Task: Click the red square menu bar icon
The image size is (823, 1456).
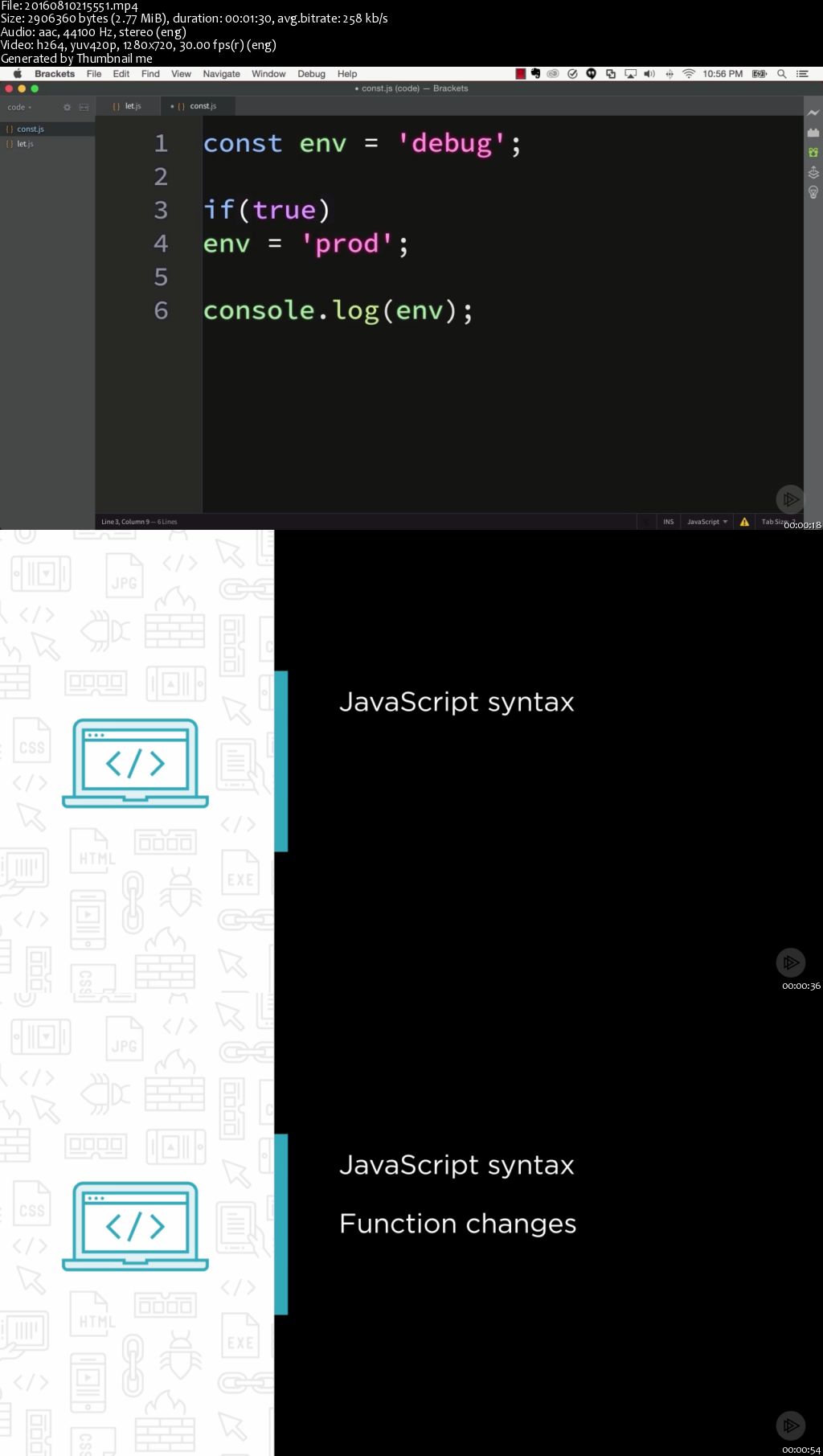Action: pos(521,74)
